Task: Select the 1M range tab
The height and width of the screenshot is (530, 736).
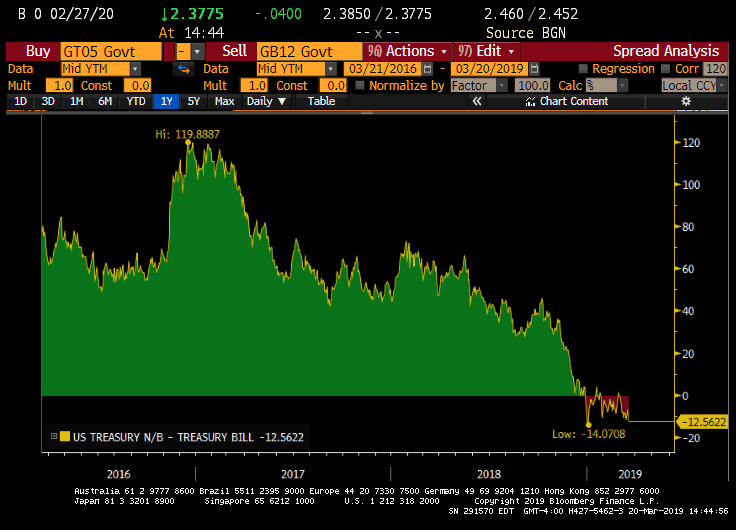Action: (x=76, y=101)
